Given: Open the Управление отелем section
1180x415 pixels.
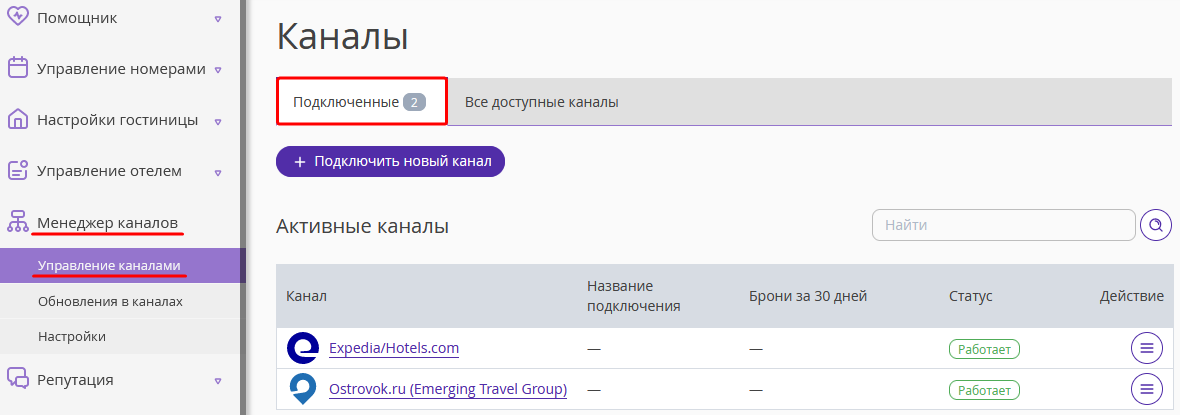Looking at the screenshot, I should coord(109,171).
